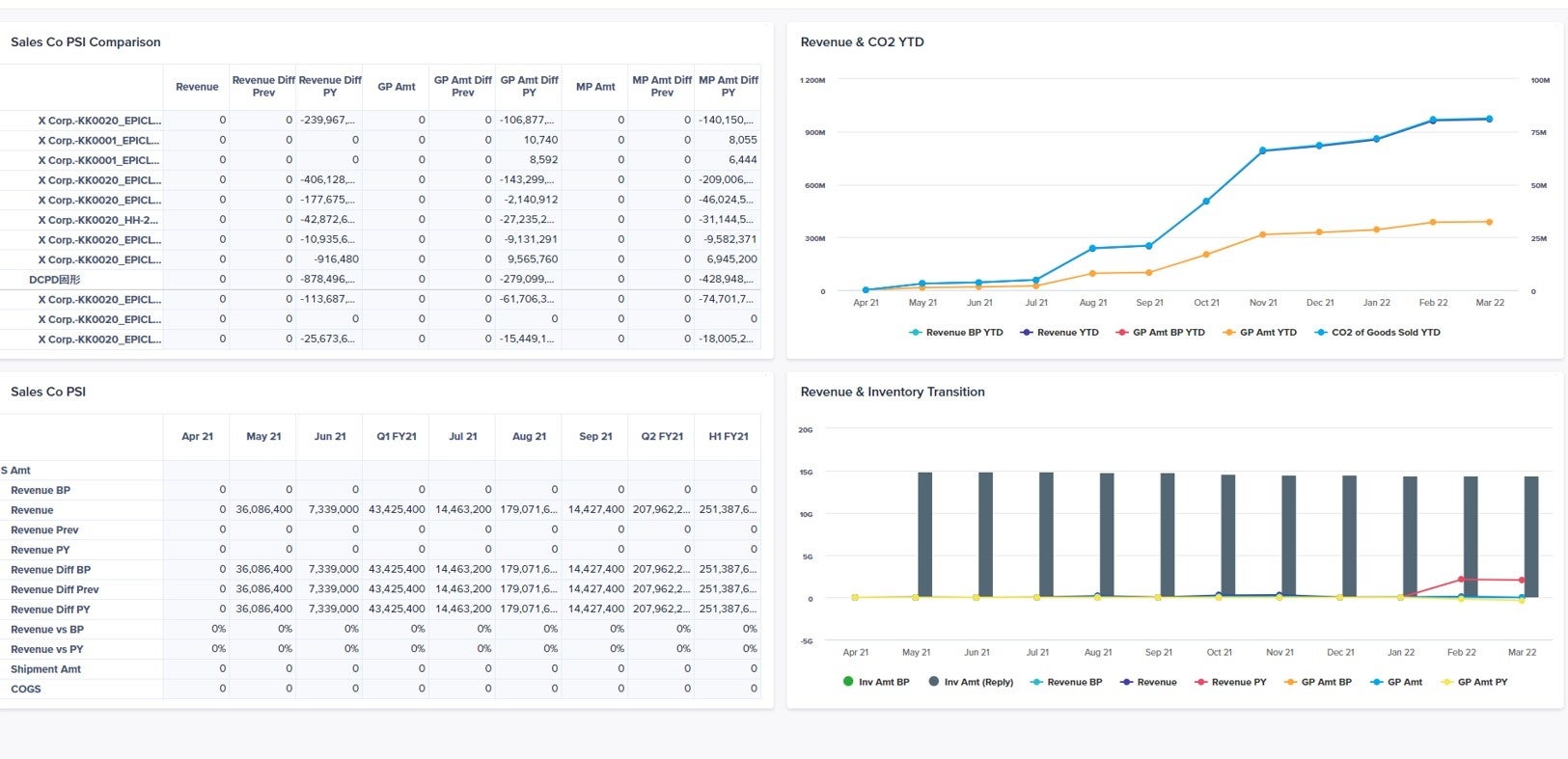
Task: Select the DCPD固形 row label
Action: (55, 280)
